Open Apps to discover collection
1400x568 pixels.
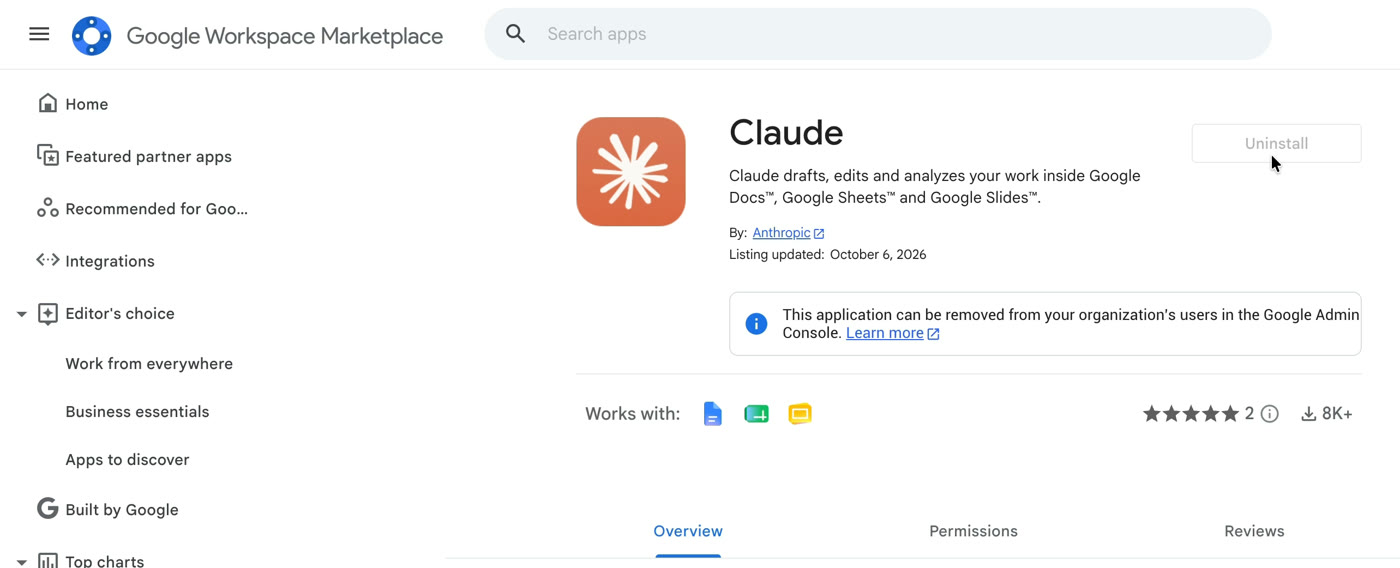pyautogui.click(x=127, y=460)
